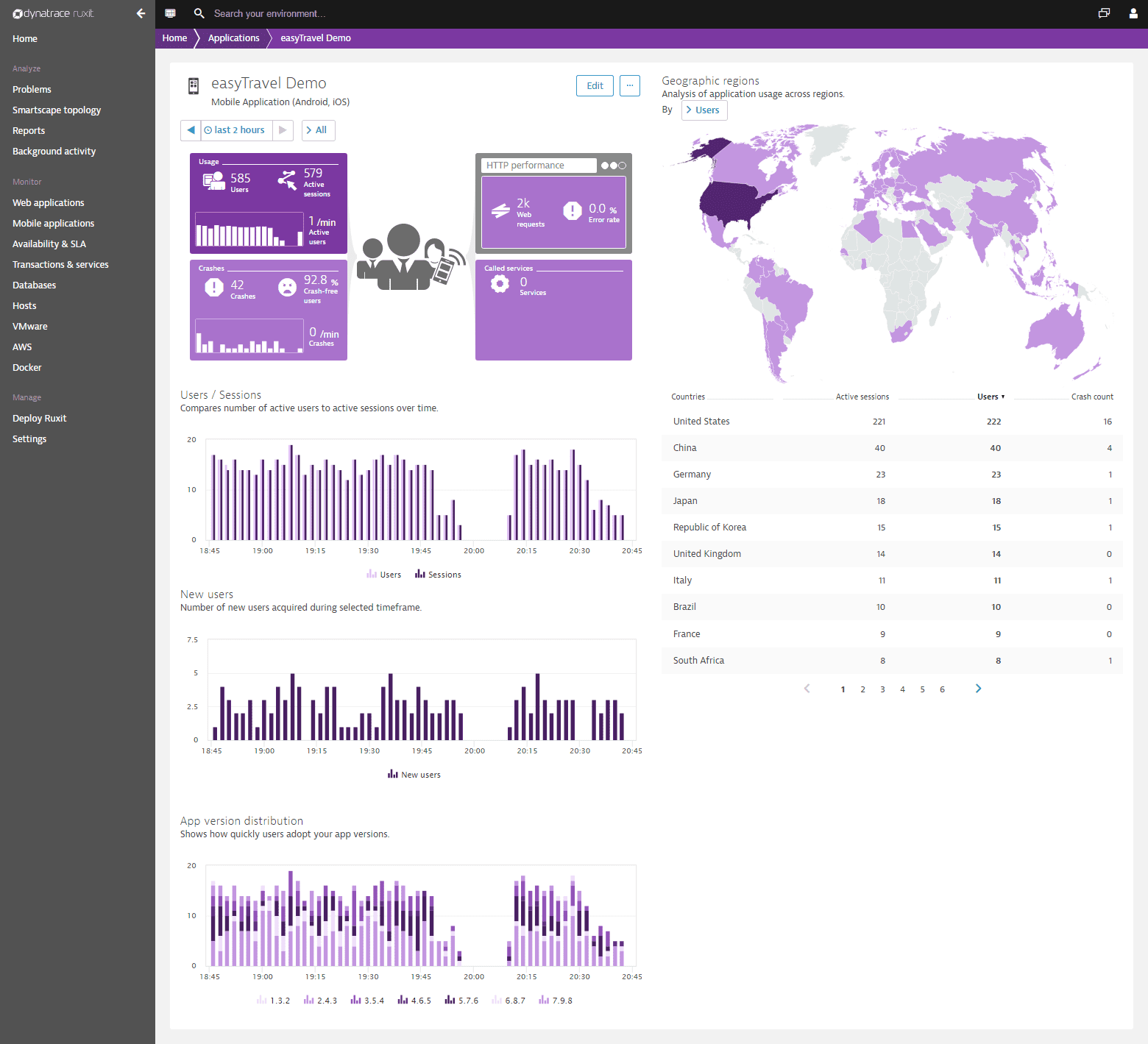Expand the All filter dropdown

point(318,130)
